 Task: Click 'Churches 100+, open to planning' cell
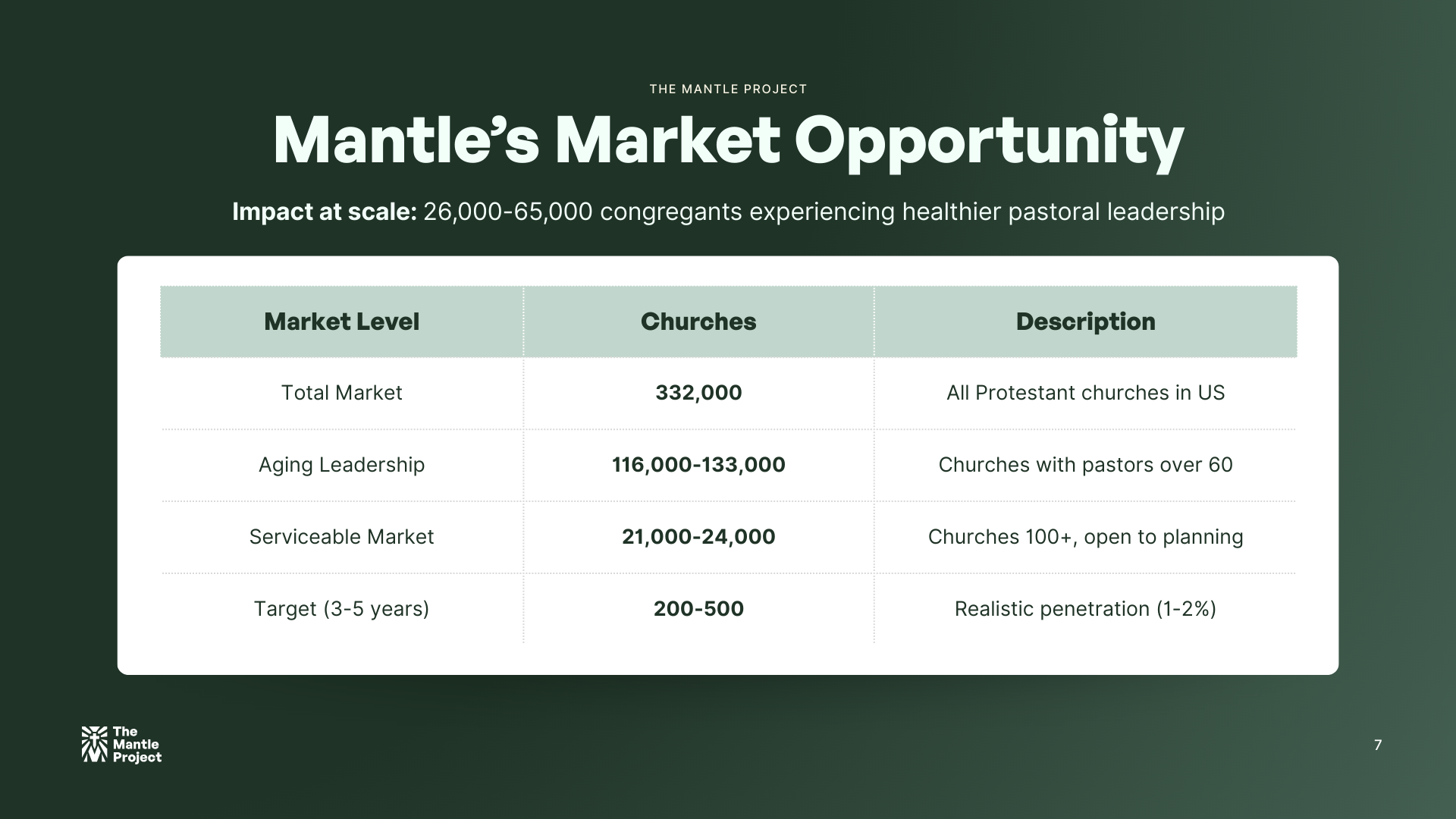point(1085,537)
